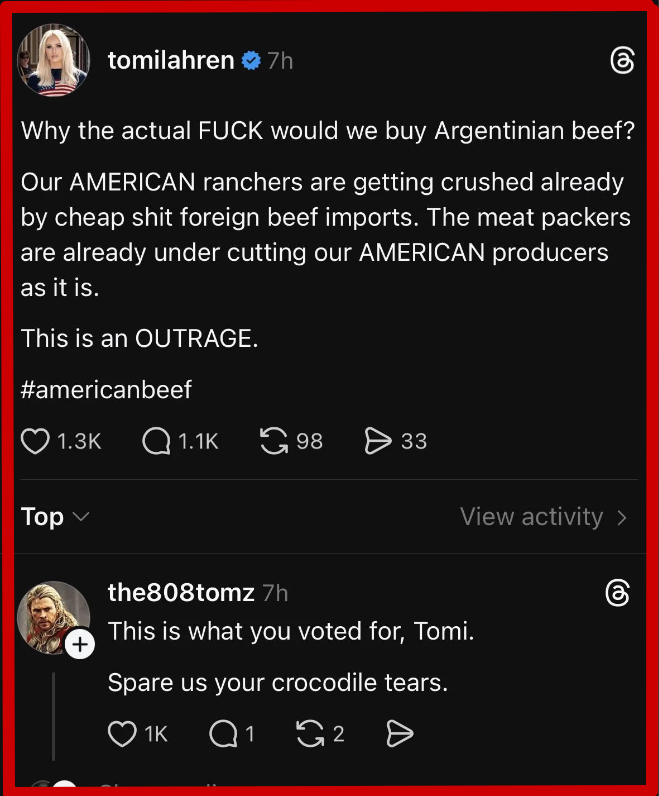
Task: Like the tomilahren post with heart icon
Action: coord(36,441)
